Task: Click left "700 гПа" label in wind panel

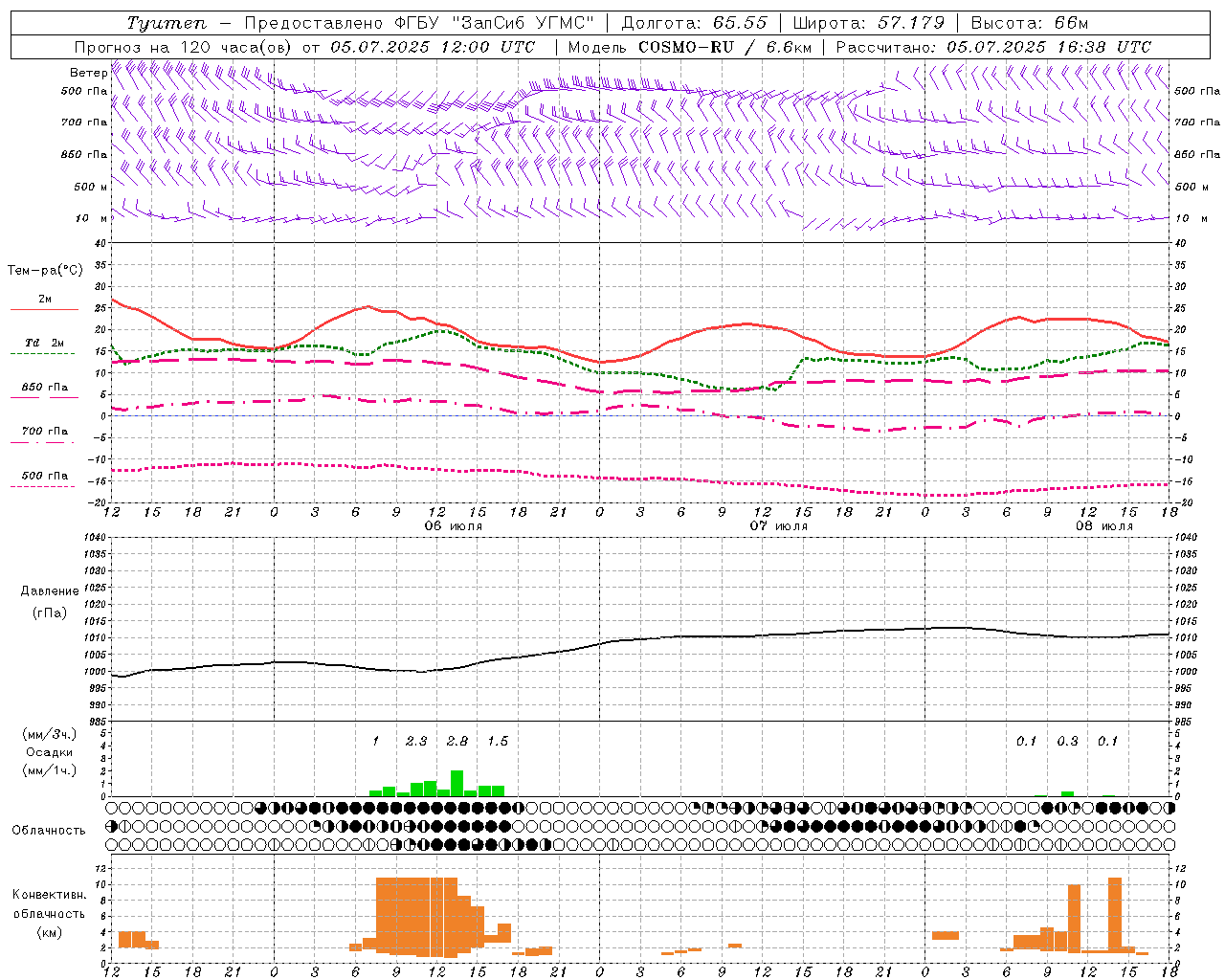Action: [x=84, y=122]
